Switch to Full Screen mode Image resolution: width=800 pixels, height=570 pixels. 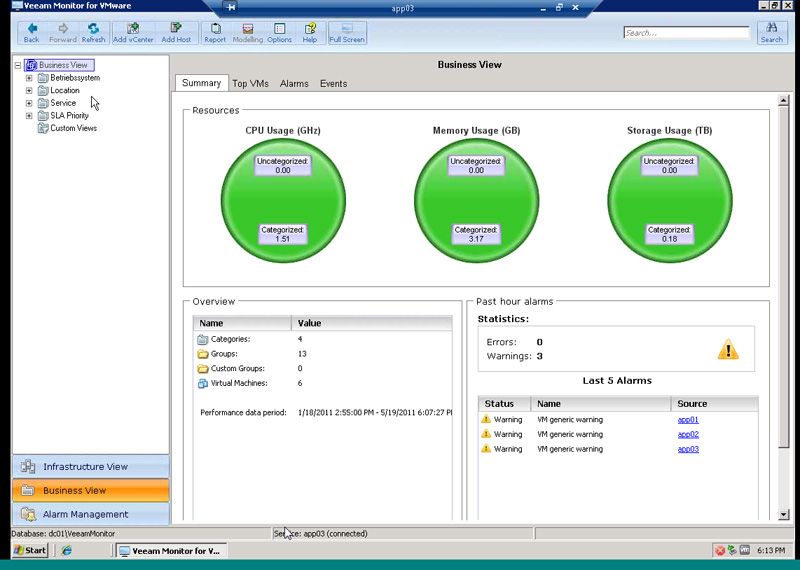pos(347,33)
